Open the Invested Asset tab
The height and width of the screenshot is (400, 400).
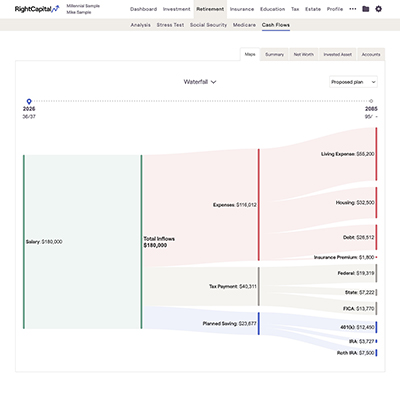338,54
